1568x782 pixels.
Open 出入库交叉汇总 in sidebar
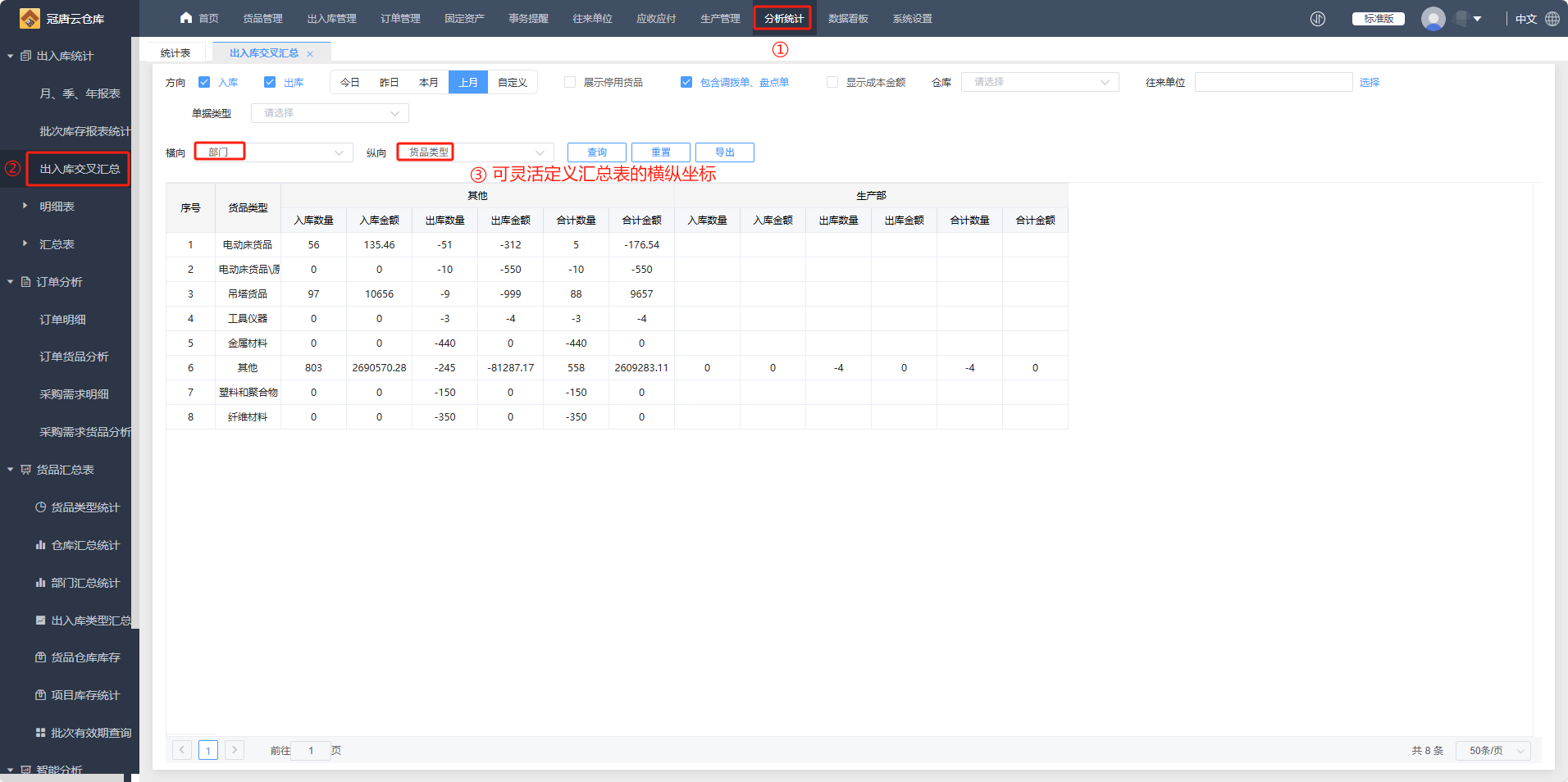pos(80,169)
